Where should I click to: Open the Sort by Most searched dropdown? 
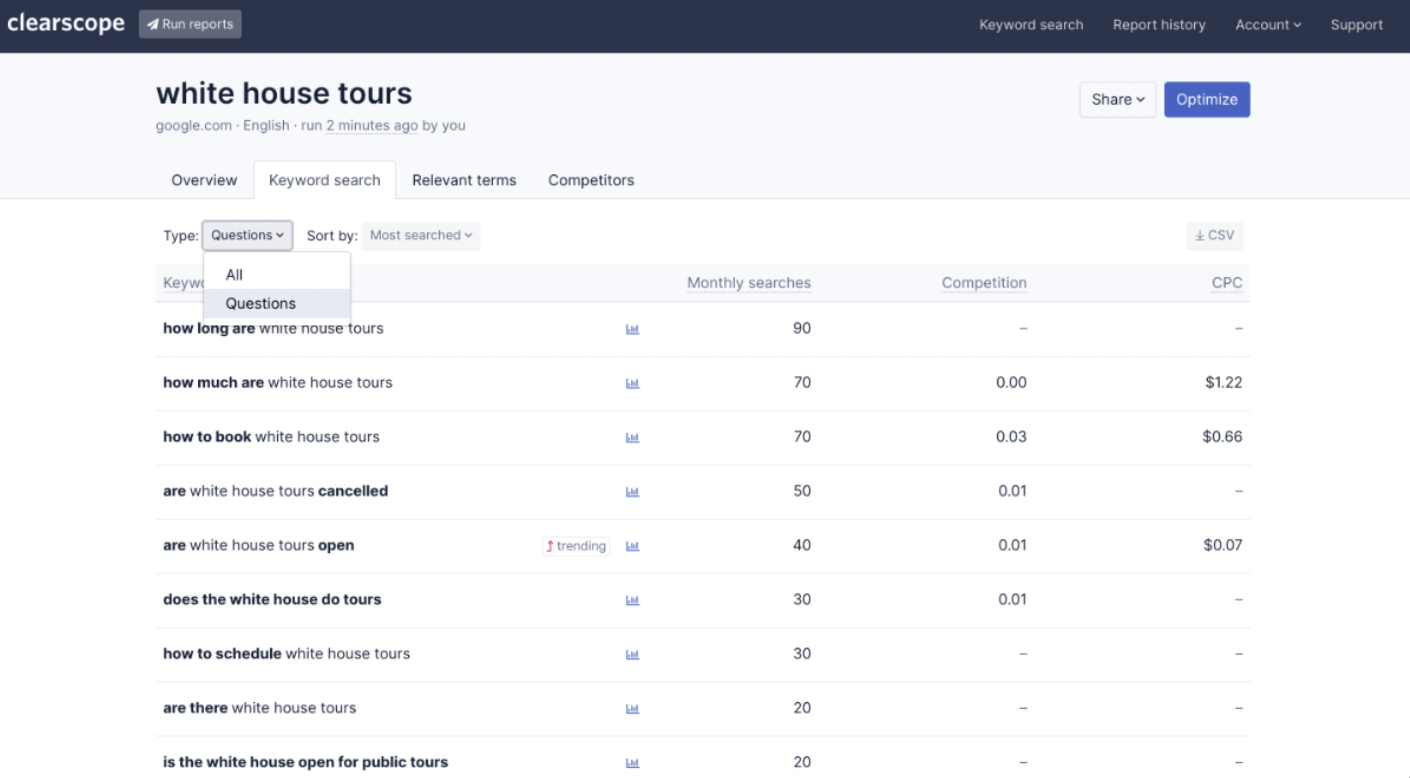421,235
